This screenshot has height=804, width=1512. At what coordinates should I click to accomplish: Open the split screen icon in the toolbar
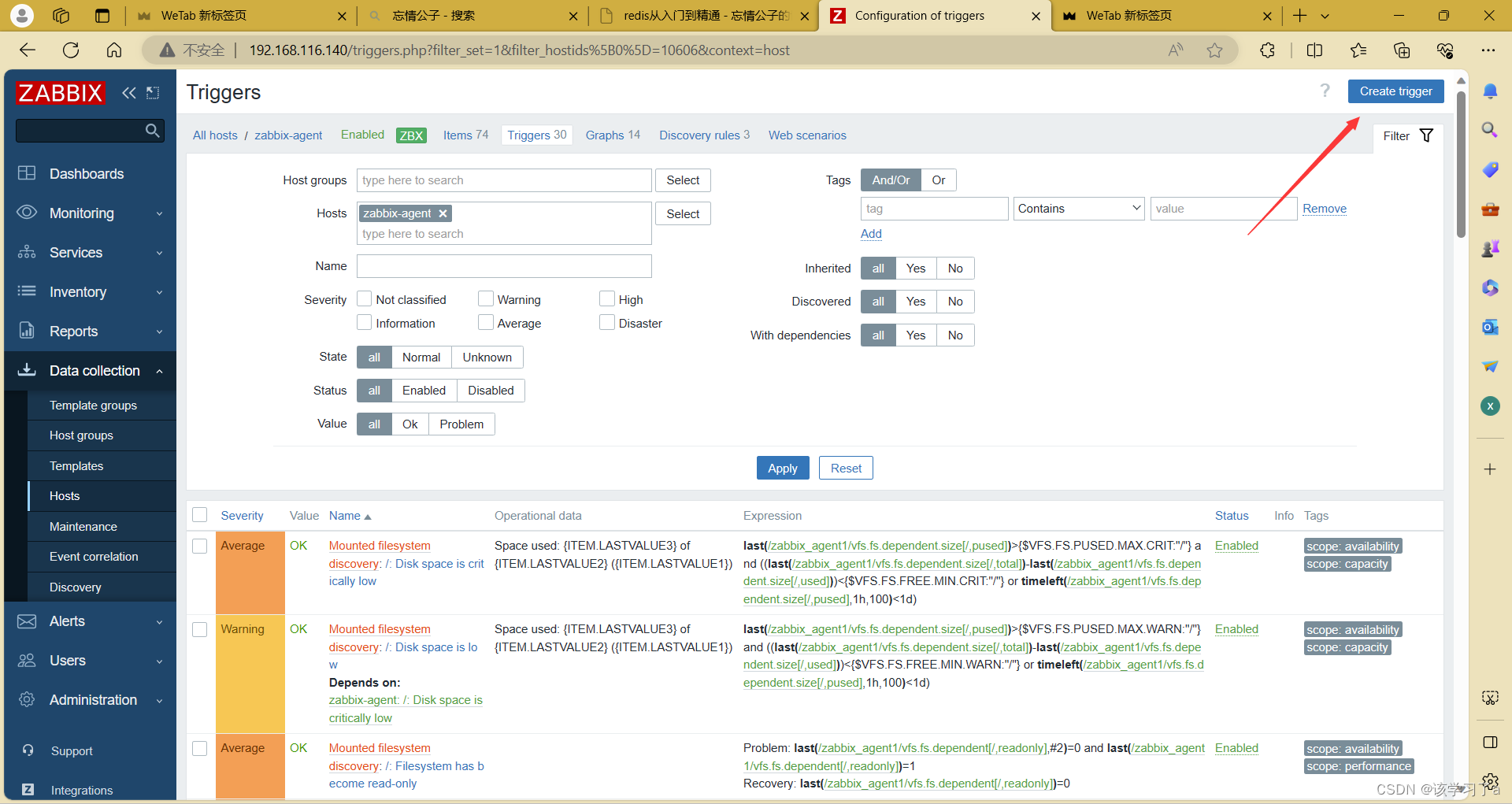(1314, 50)
